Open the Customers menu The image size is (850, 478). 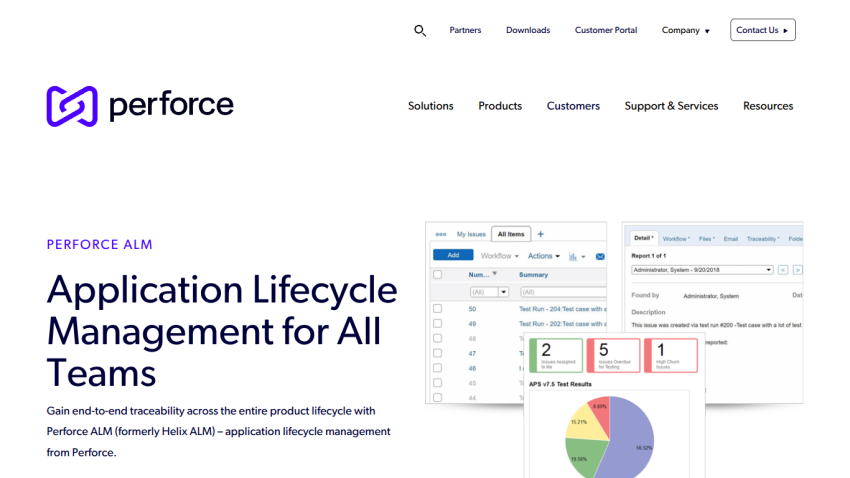[573, 106]
